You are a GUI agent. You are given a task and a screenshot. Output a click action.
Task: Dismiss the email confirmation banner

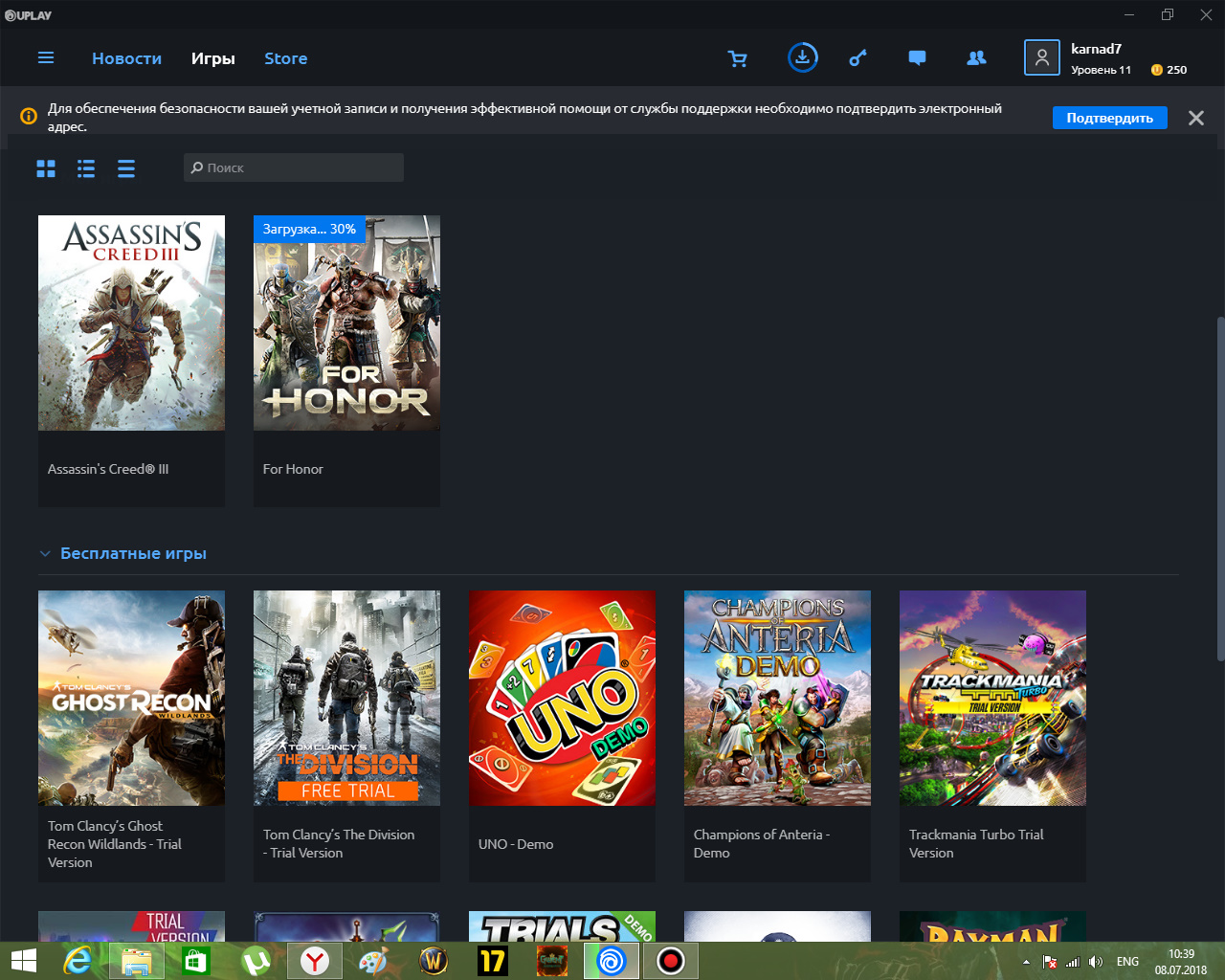click(1195, 118)
